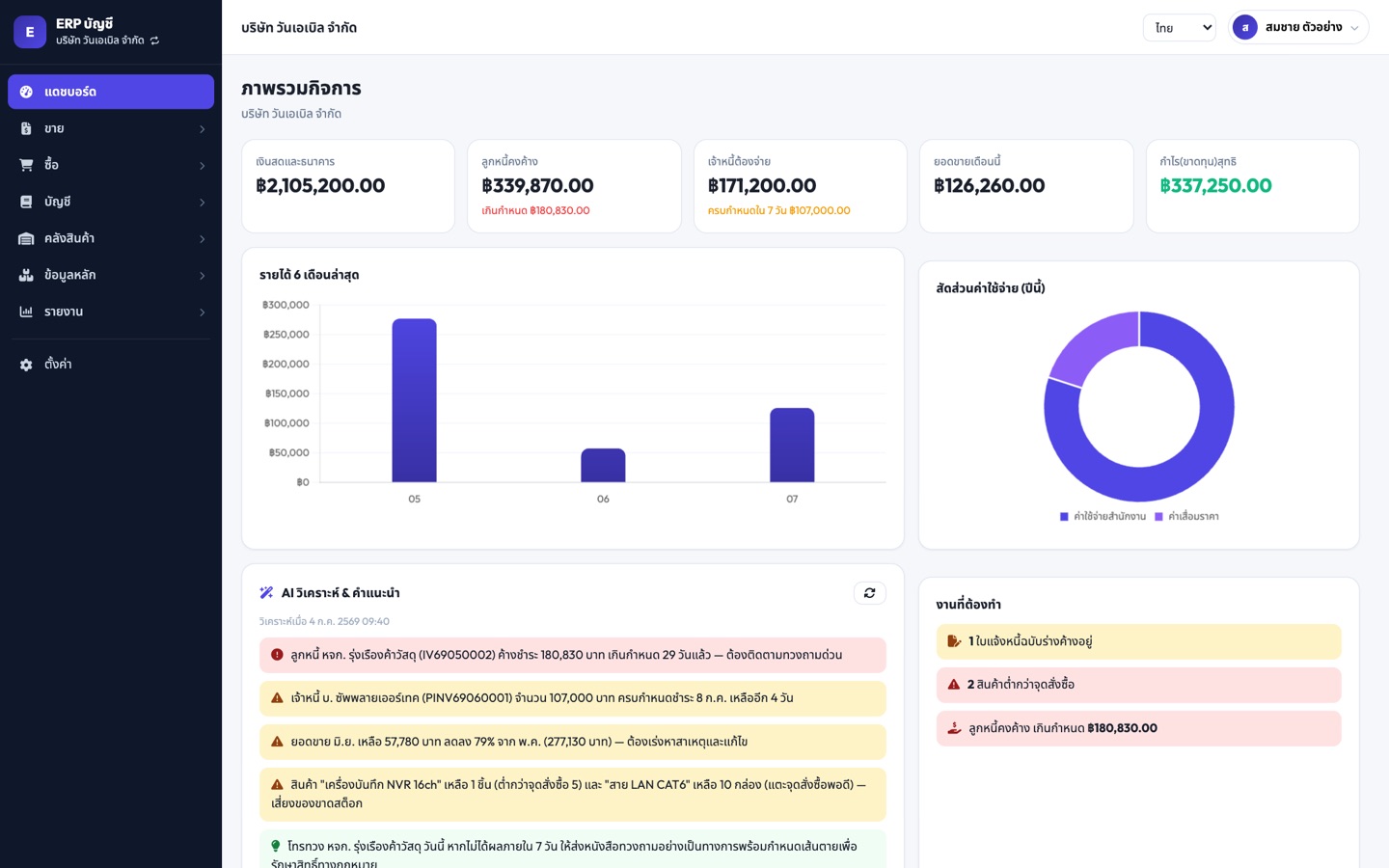Open the ลูกหนี้ หจก. รุ่งเรืองค้าวัสดุ overdue alert
Screen dimensions: 1389x868
573,655
